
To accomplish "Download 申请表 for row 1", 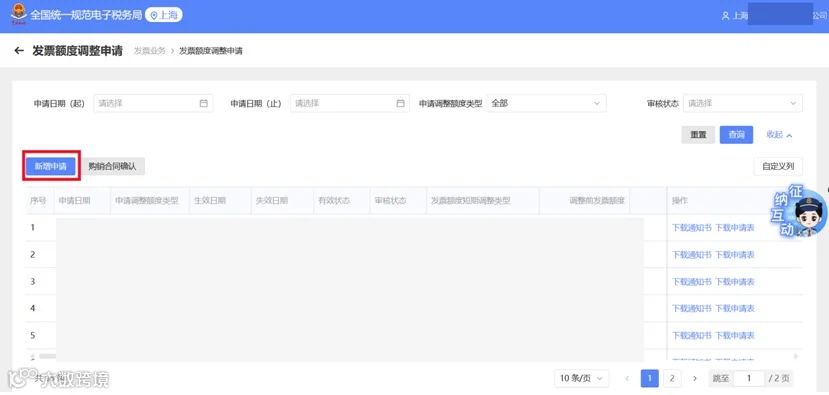I will click(x=734, y=228).
